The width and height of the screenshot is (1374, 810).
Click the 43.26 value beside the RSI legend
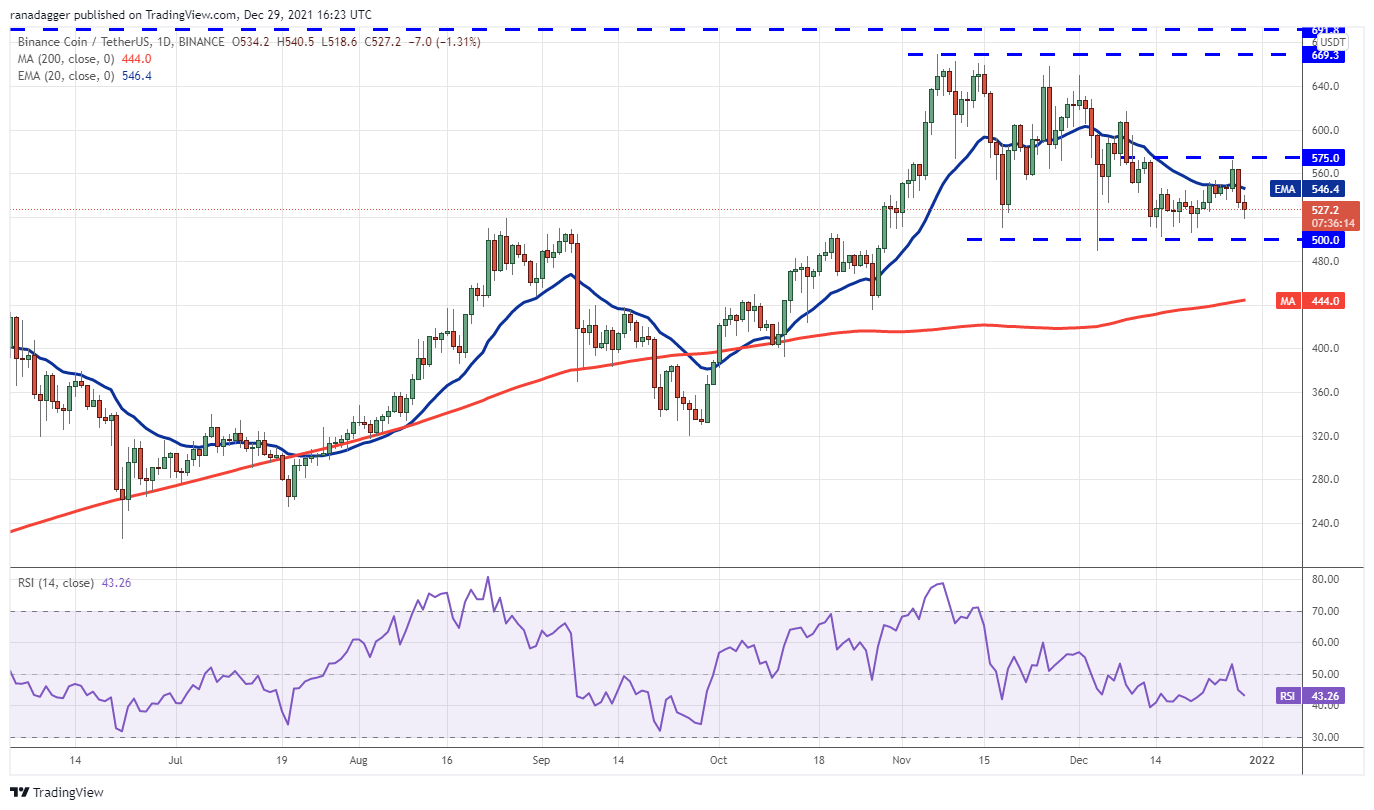(117, 582)
